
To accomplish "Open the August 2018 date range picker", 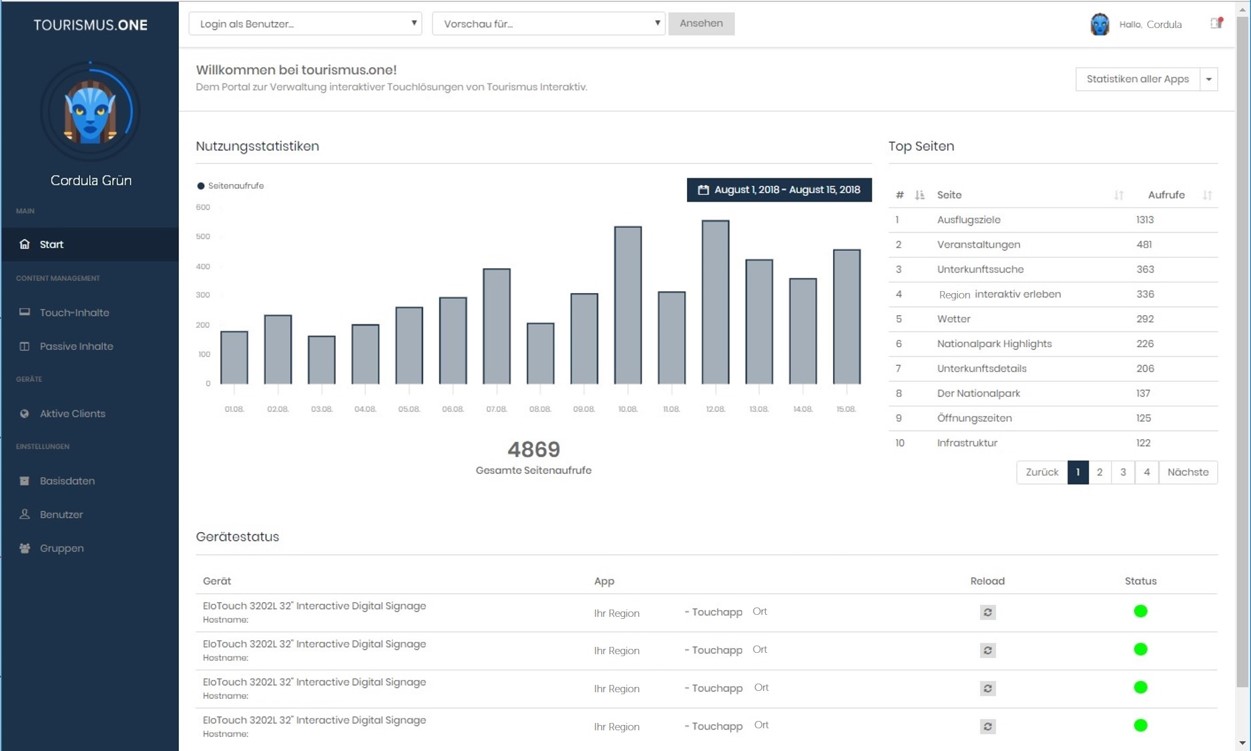I will 779,190.
